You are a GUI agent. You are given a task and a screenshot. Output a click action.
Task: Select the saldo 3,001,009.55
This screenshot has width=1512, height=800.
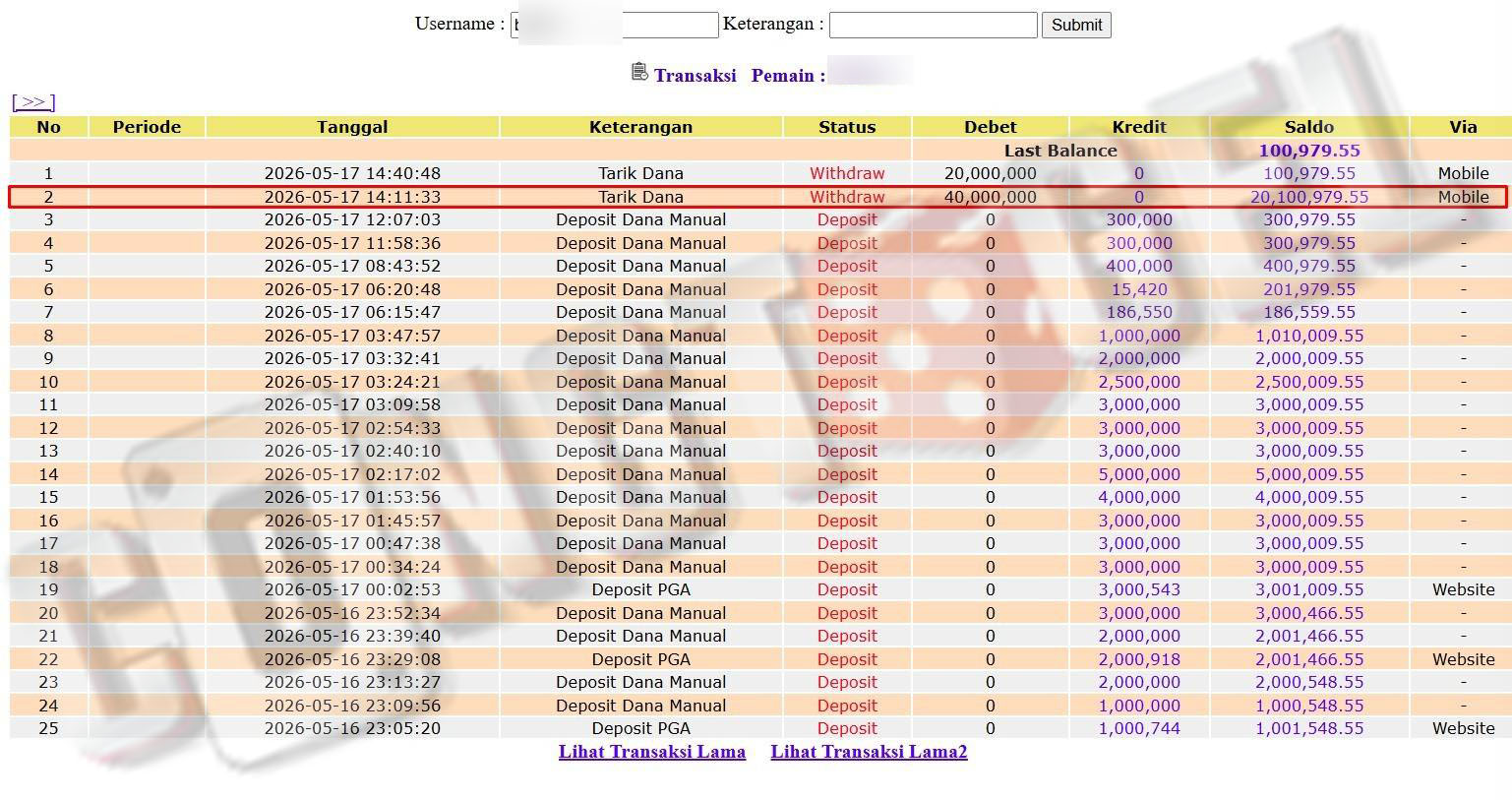(1309, 589)
